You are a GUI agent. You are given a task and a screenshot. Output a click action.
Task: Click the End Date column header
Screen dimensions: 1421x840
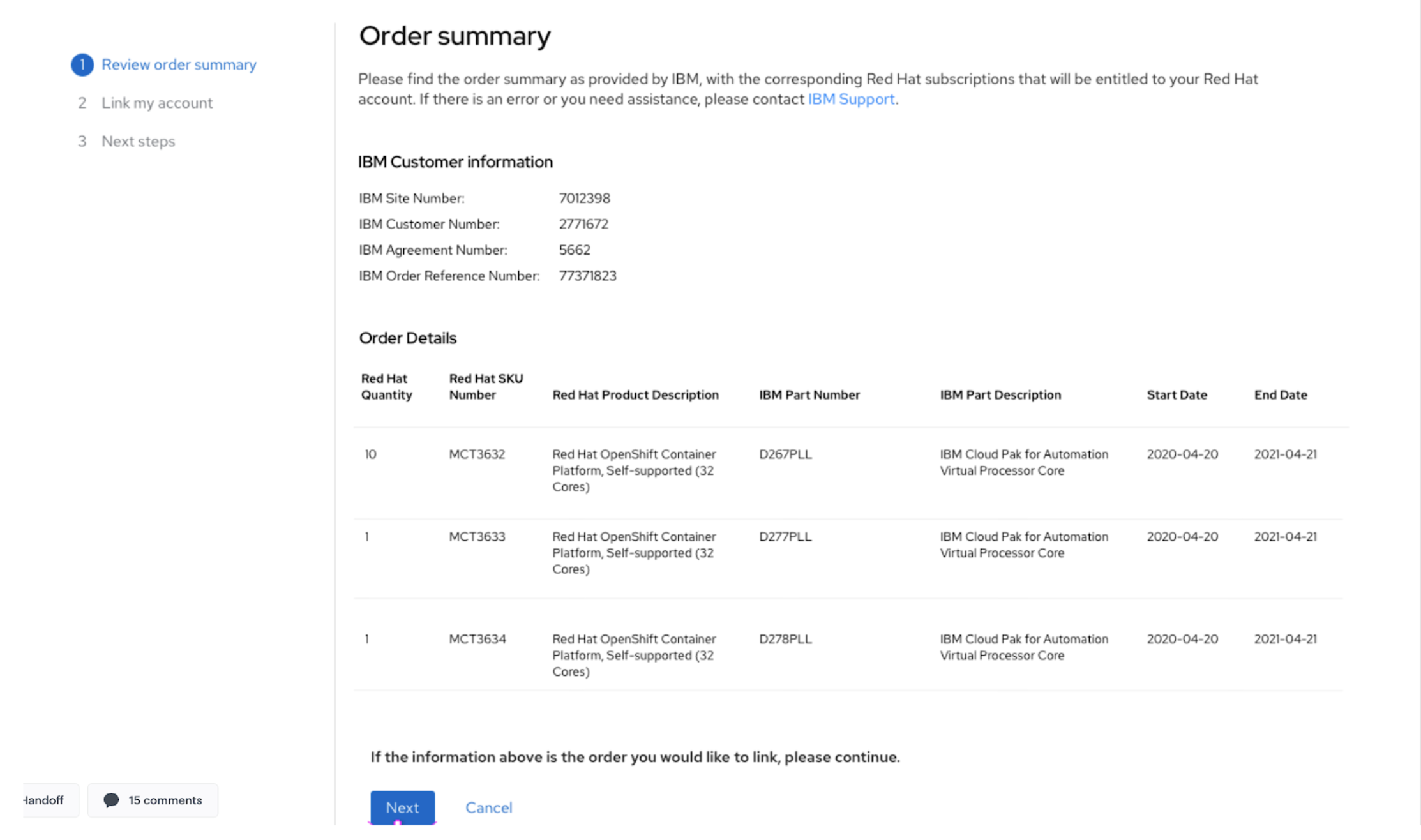point(1280,394)
